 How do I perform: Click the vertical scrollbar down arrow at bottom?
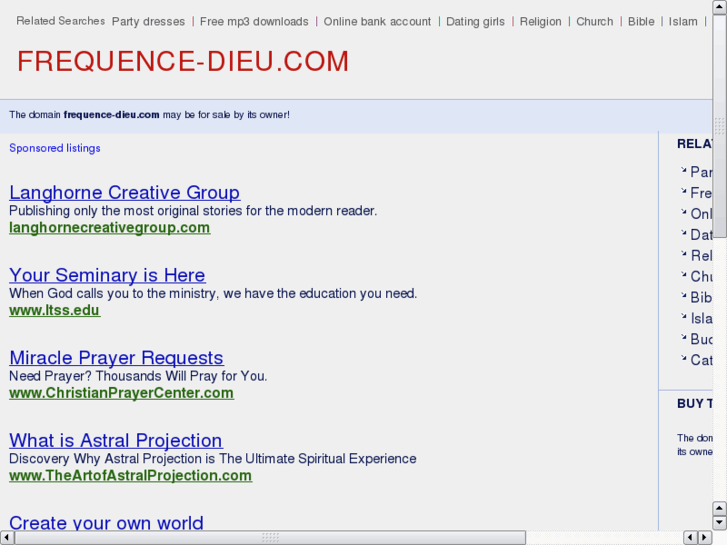720,523
